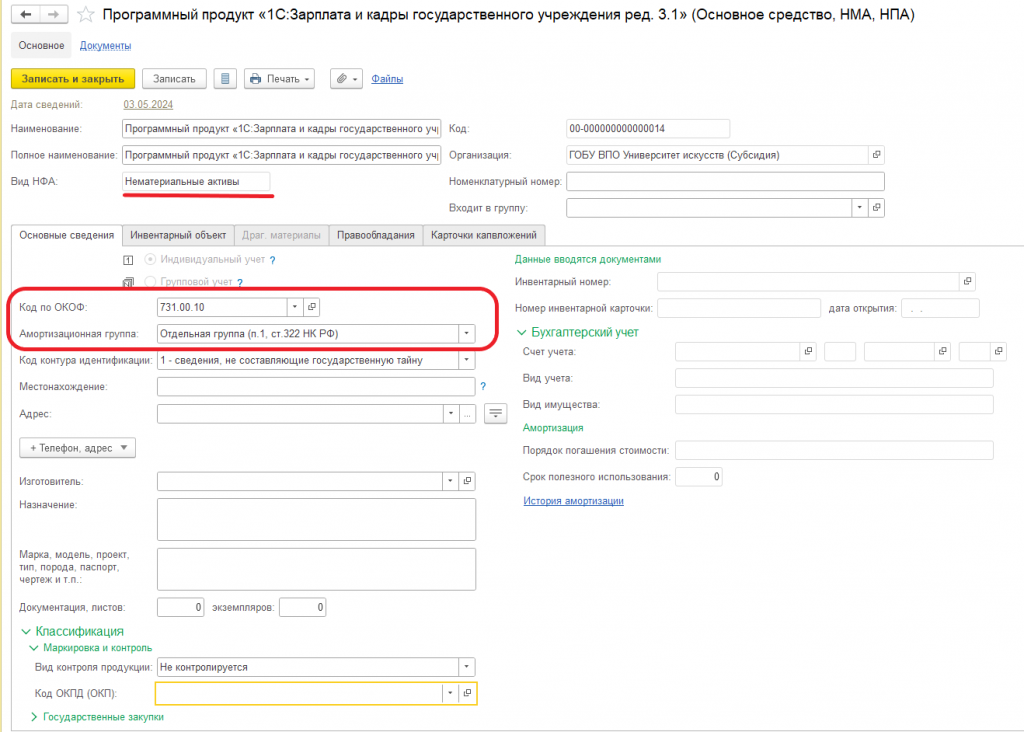The height and width of the screenshot is (732, 1024).
Task: Open the Код по ОКОФ record icon
Action: [312, 307]
